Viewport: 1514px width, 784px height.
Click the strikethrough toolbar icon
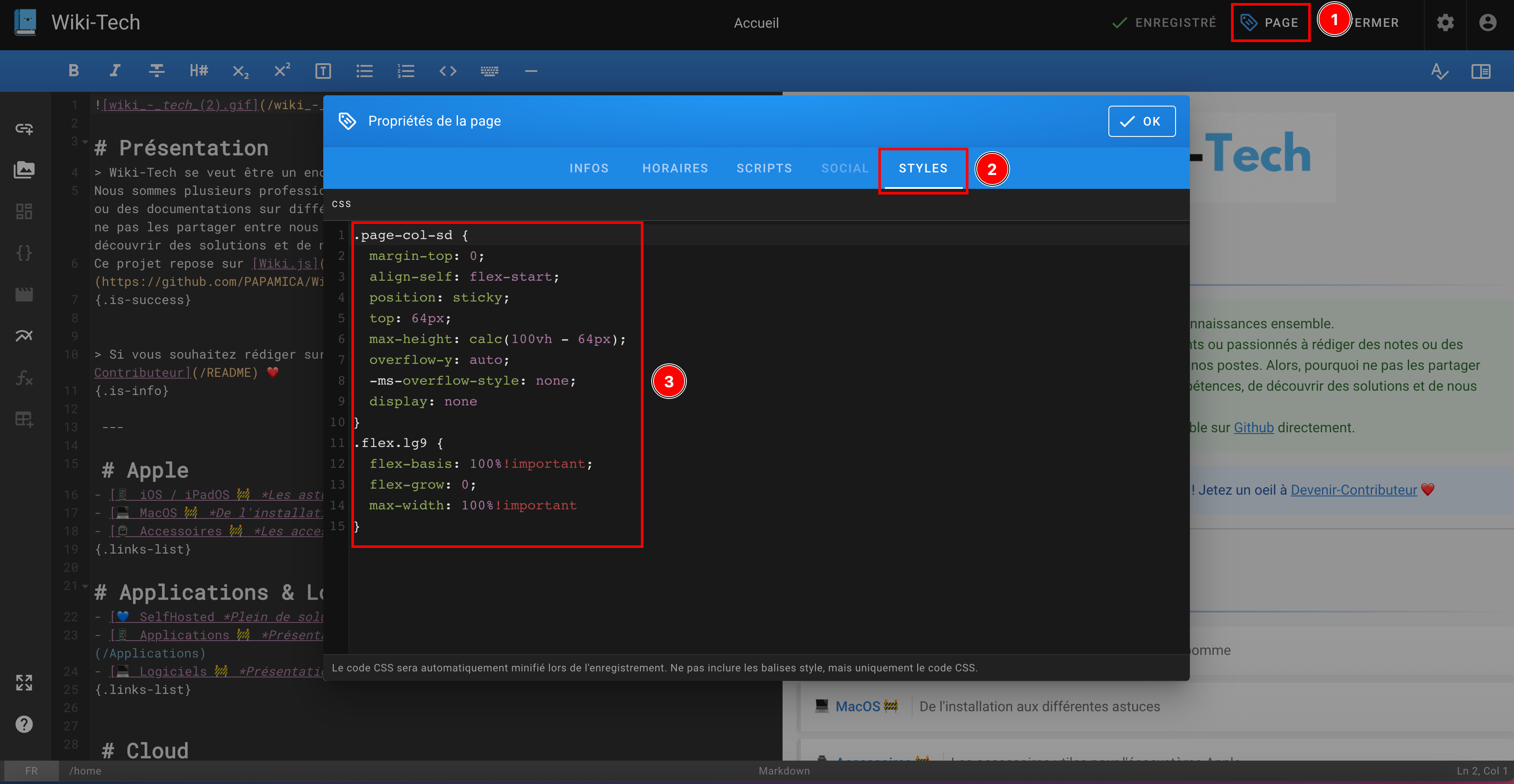click(x=156, y=71)
